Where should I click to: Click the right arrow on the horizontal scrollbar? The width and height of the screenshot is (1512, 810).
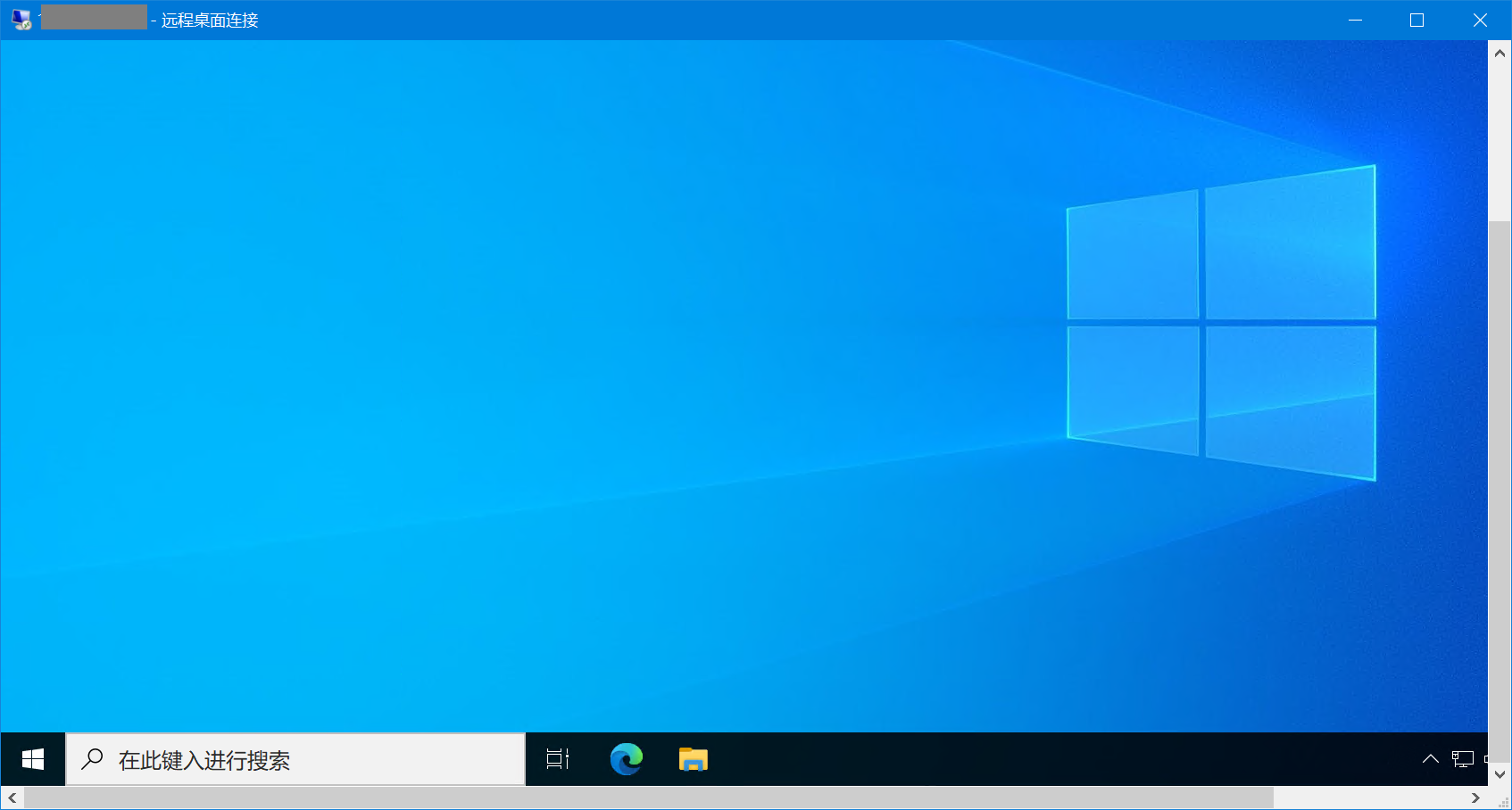click(1475, 798)
